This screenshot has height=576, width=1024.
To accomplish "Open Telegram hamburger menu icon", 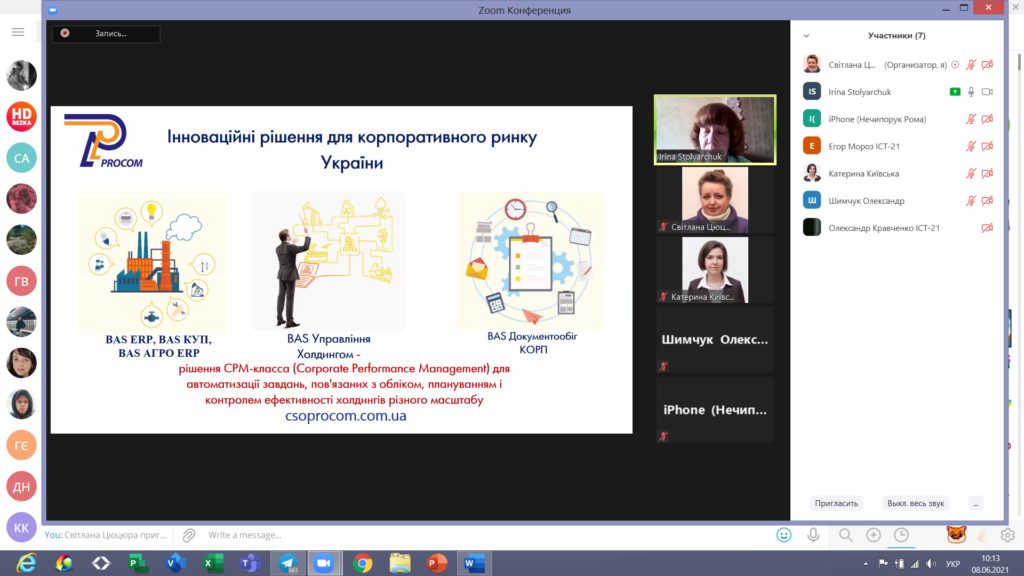I will point(18,32).
